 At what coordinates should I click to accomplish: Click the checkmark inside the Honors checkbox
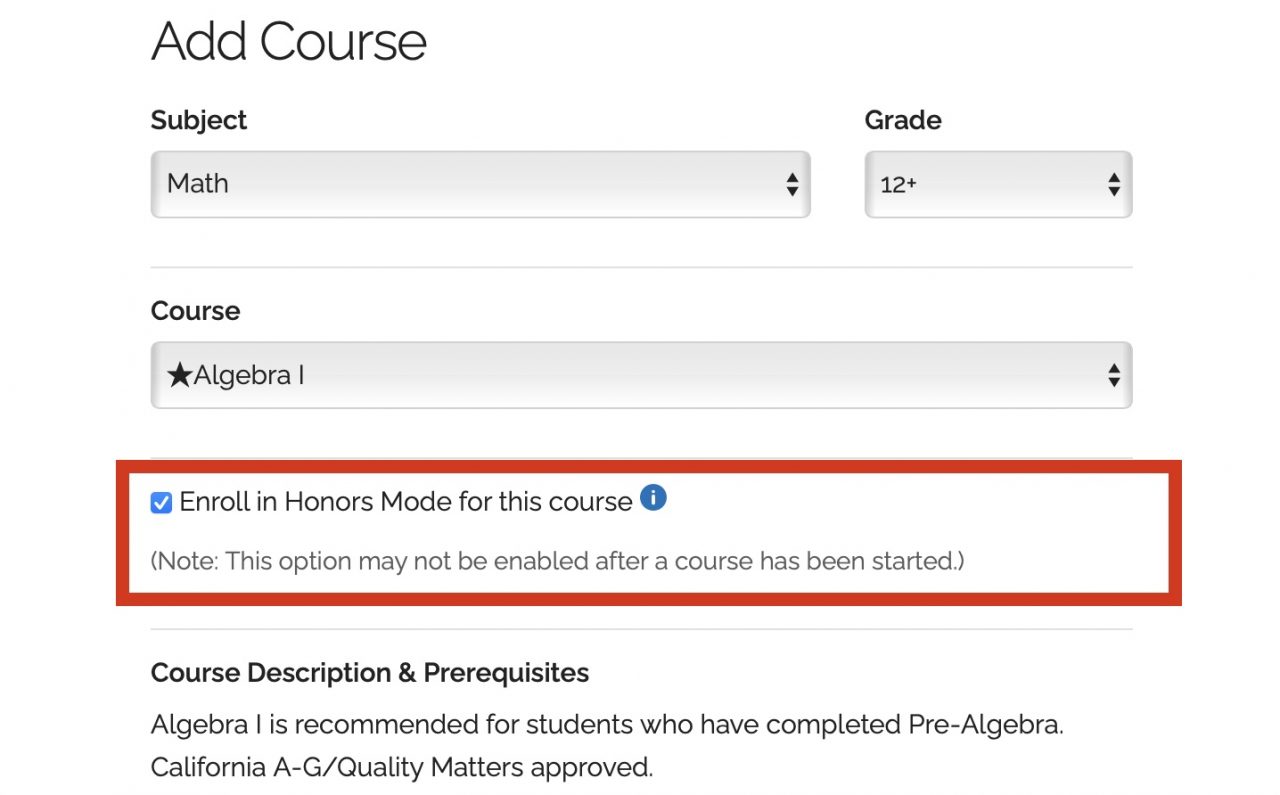(161, 502)
